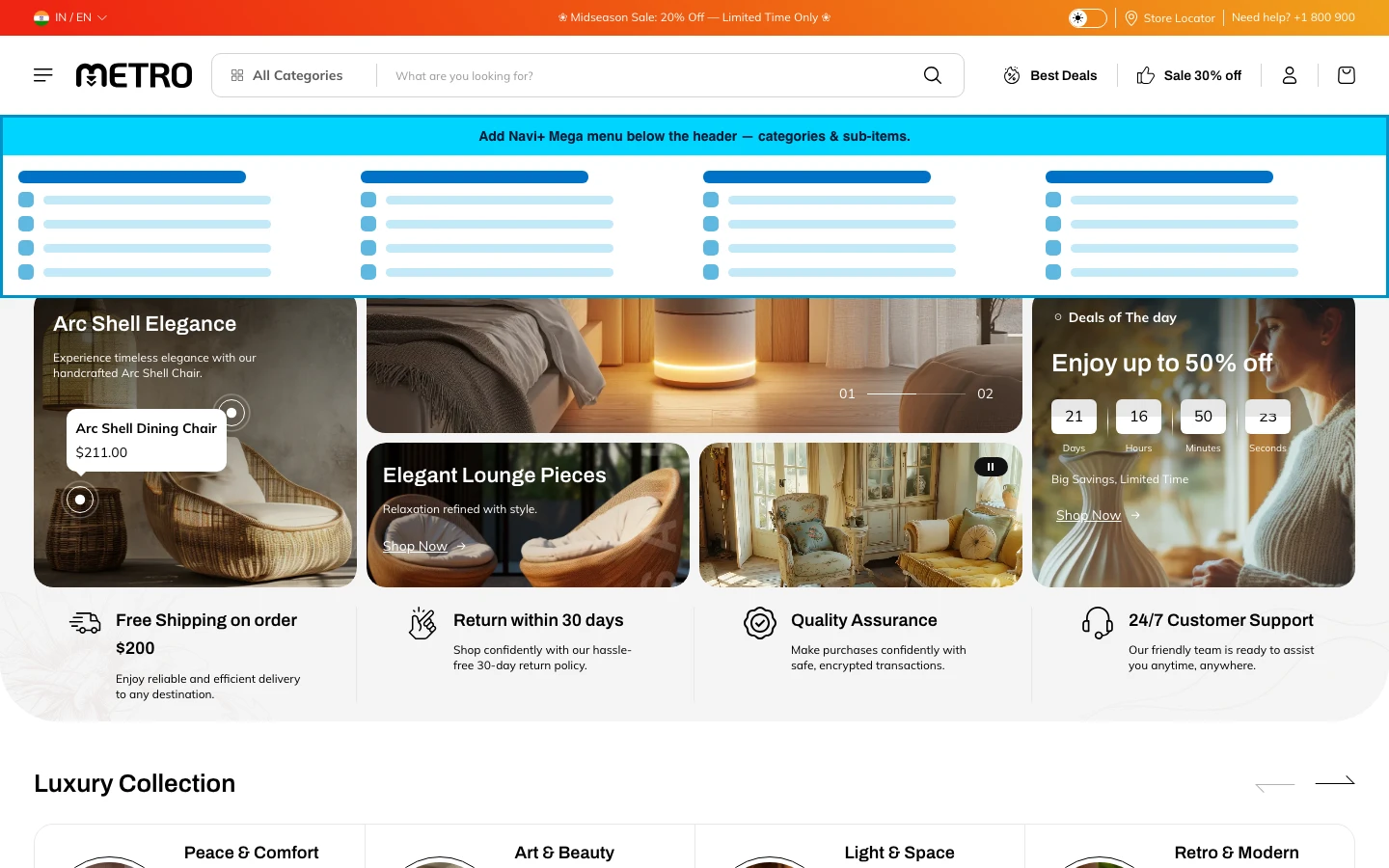The height and width of the screenshot is (868, 1389).
Task: Open the Retro & Modern category
Action: point(1237,853)
